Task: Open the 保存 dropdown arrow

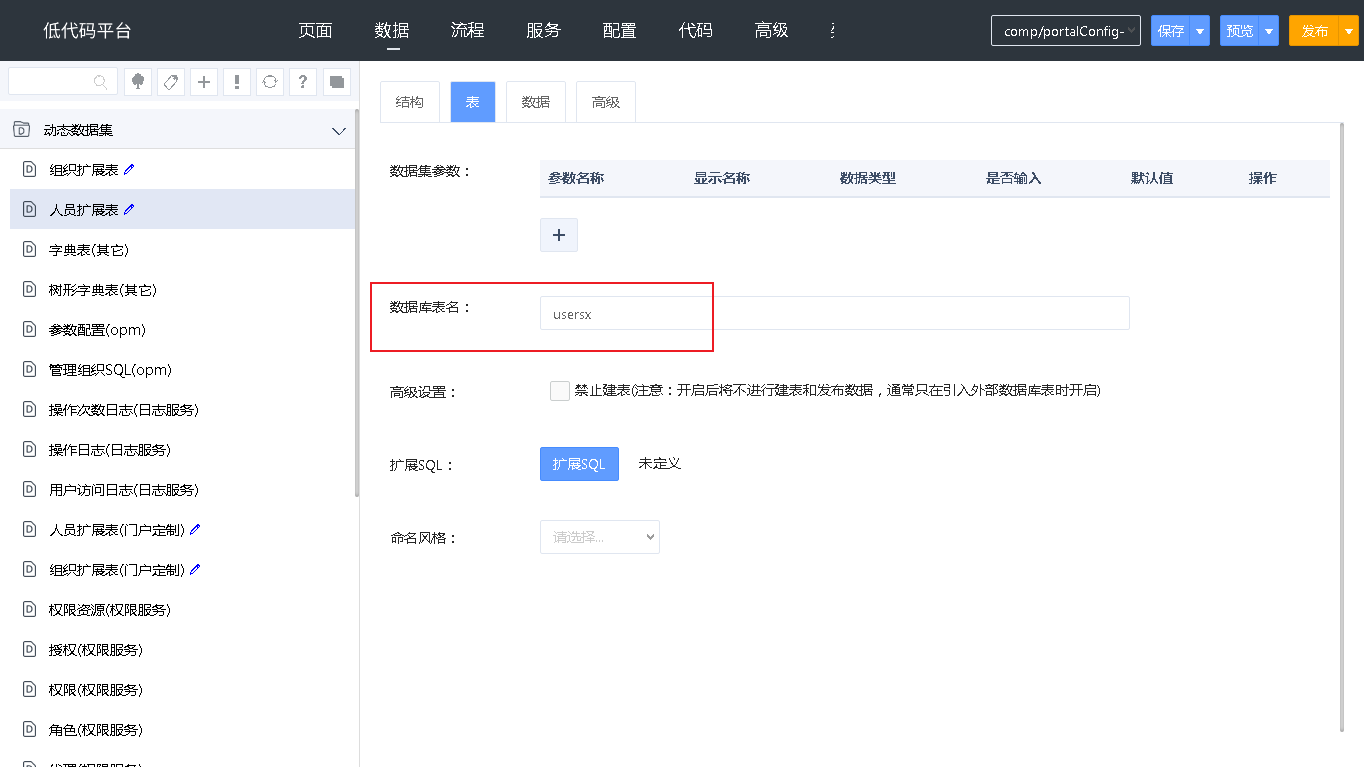Action: pos(1200,31)
